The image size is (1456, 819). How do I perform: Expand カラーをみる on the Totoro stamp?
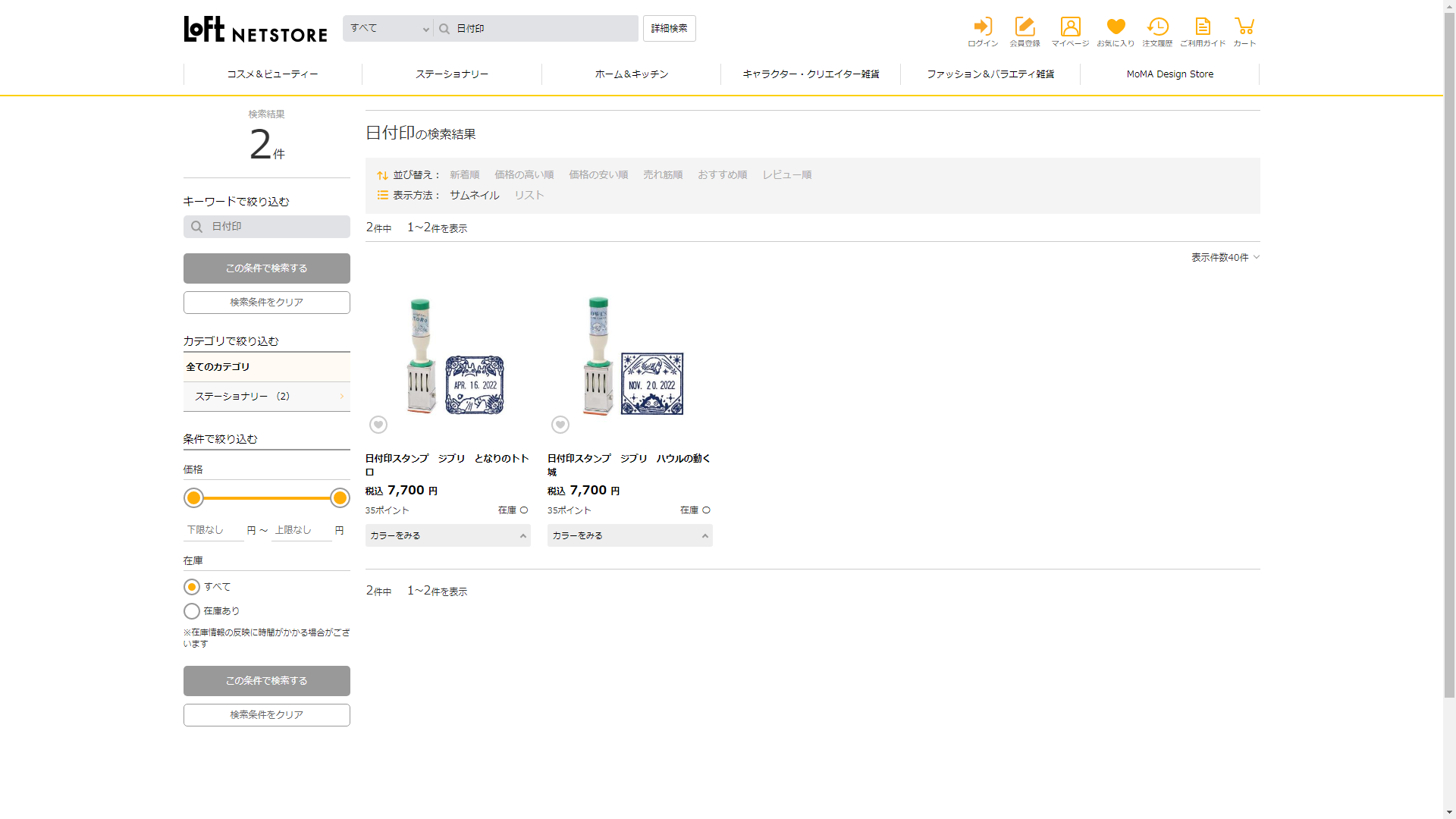(447, 535)
